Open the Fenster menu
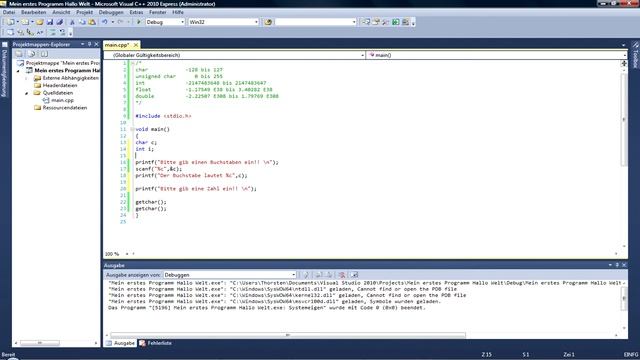Screen dimensions: 640x360 tap(158, 12)
